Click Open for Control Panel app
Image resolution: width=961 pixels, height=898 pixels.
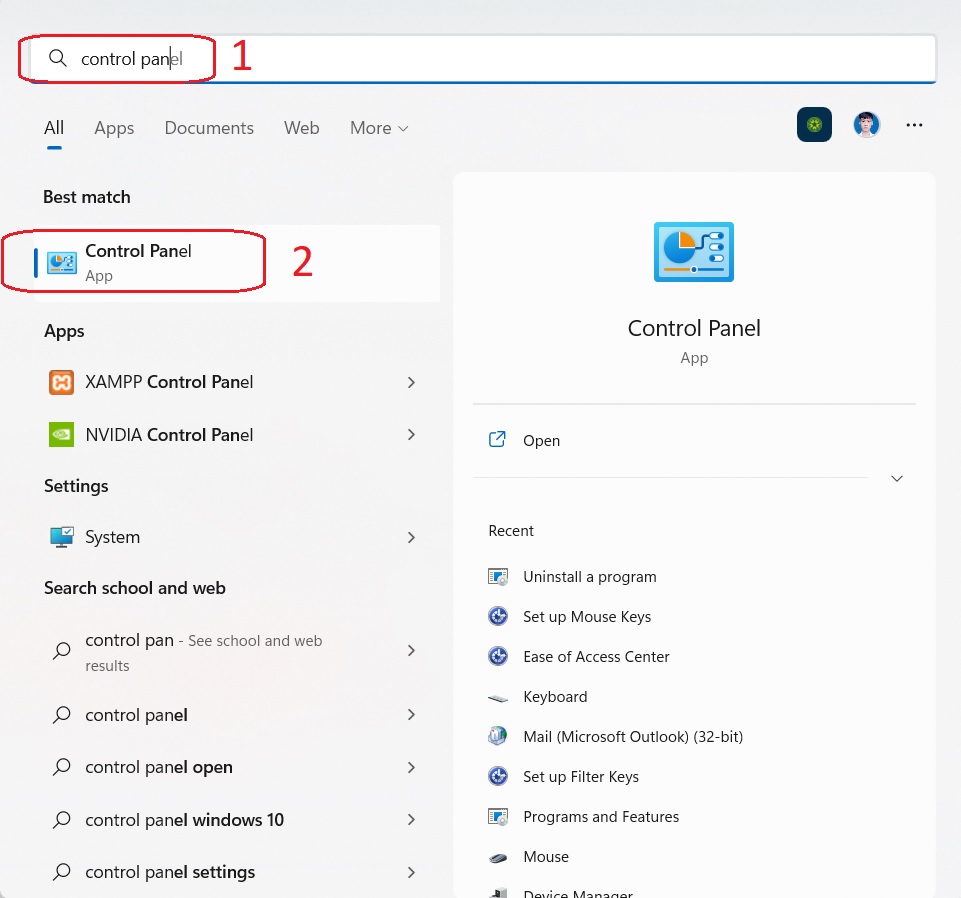click(x=541, y=441)
